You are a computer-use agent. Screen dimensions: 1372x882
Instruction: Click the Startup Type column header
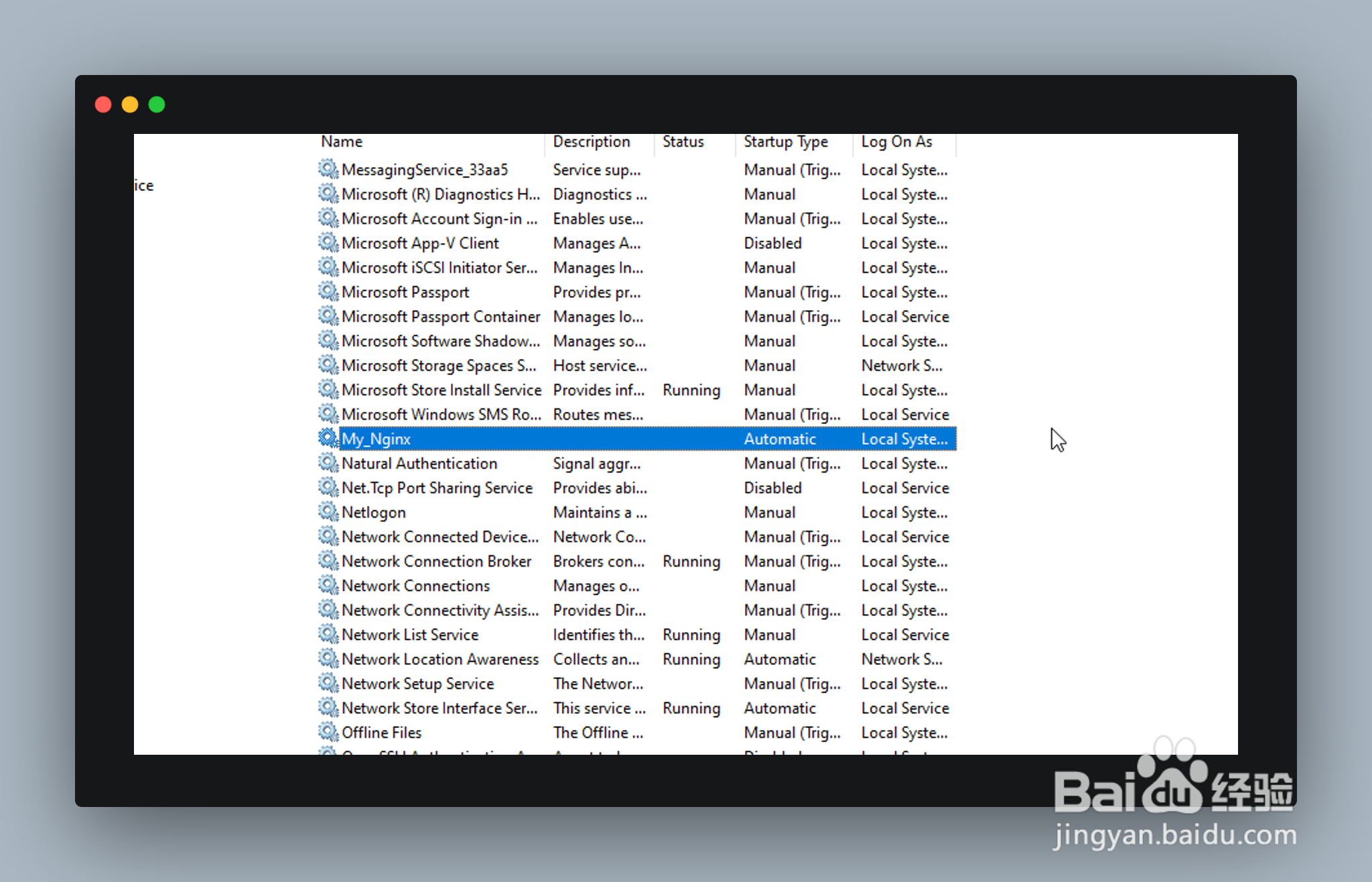point(786,142)
